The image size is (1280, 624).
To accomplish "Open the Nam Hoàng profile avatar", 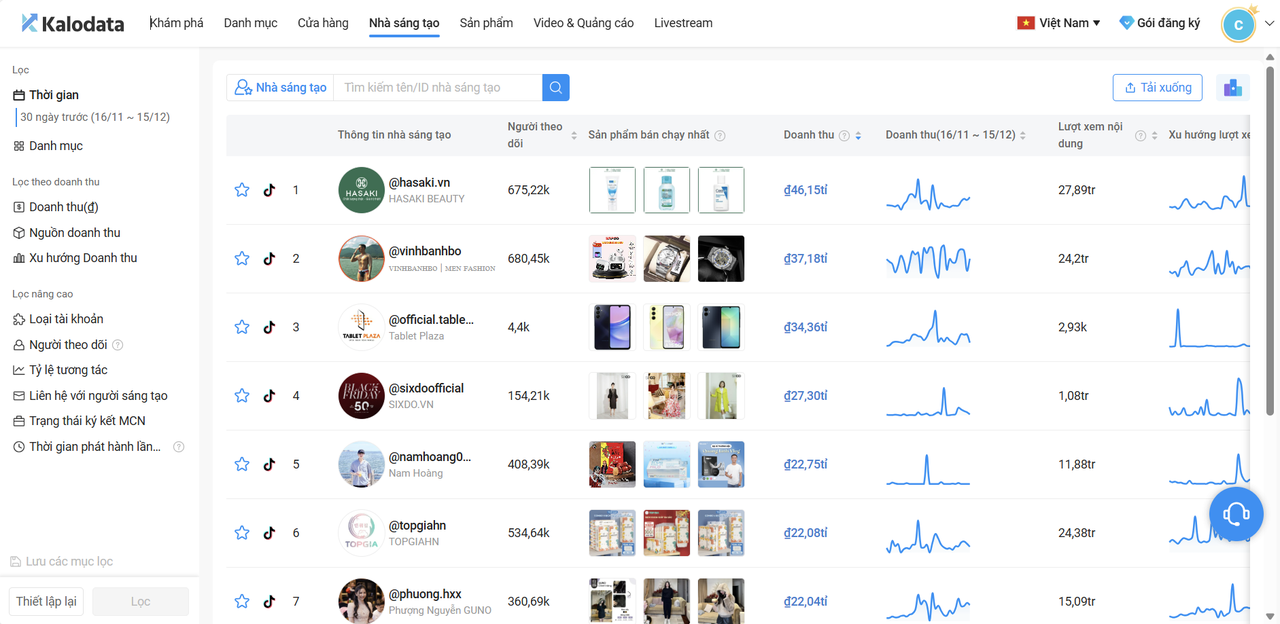I will 361,464.
